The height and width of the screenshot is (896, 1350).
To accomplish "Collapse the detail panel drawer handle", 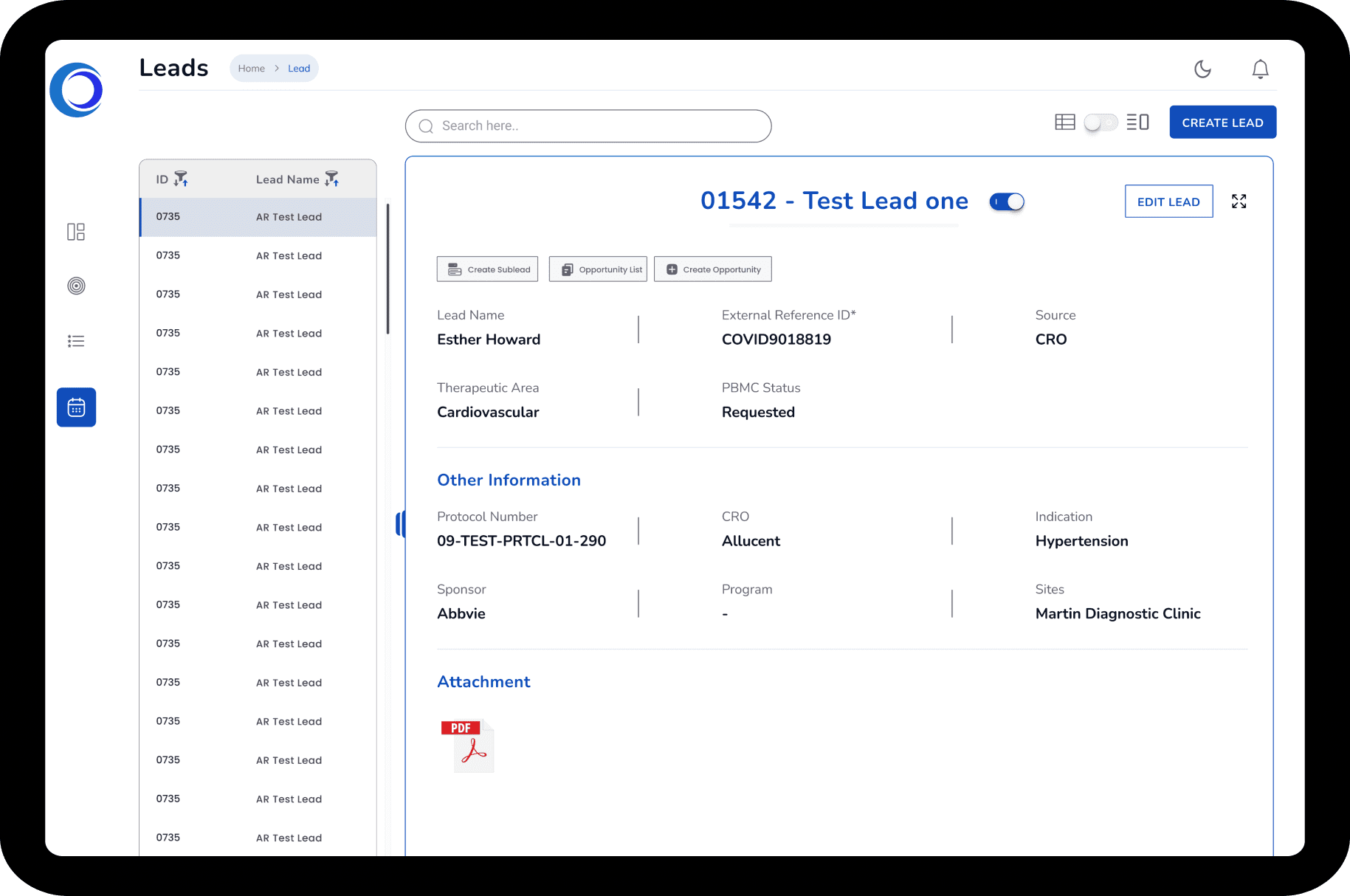I will click(x=401, y=524).
